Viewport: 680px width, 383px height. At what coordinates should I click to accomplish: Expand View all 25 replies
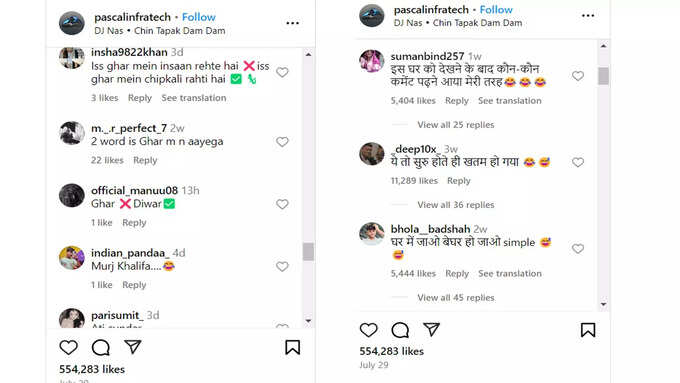[x=456, y=125]
